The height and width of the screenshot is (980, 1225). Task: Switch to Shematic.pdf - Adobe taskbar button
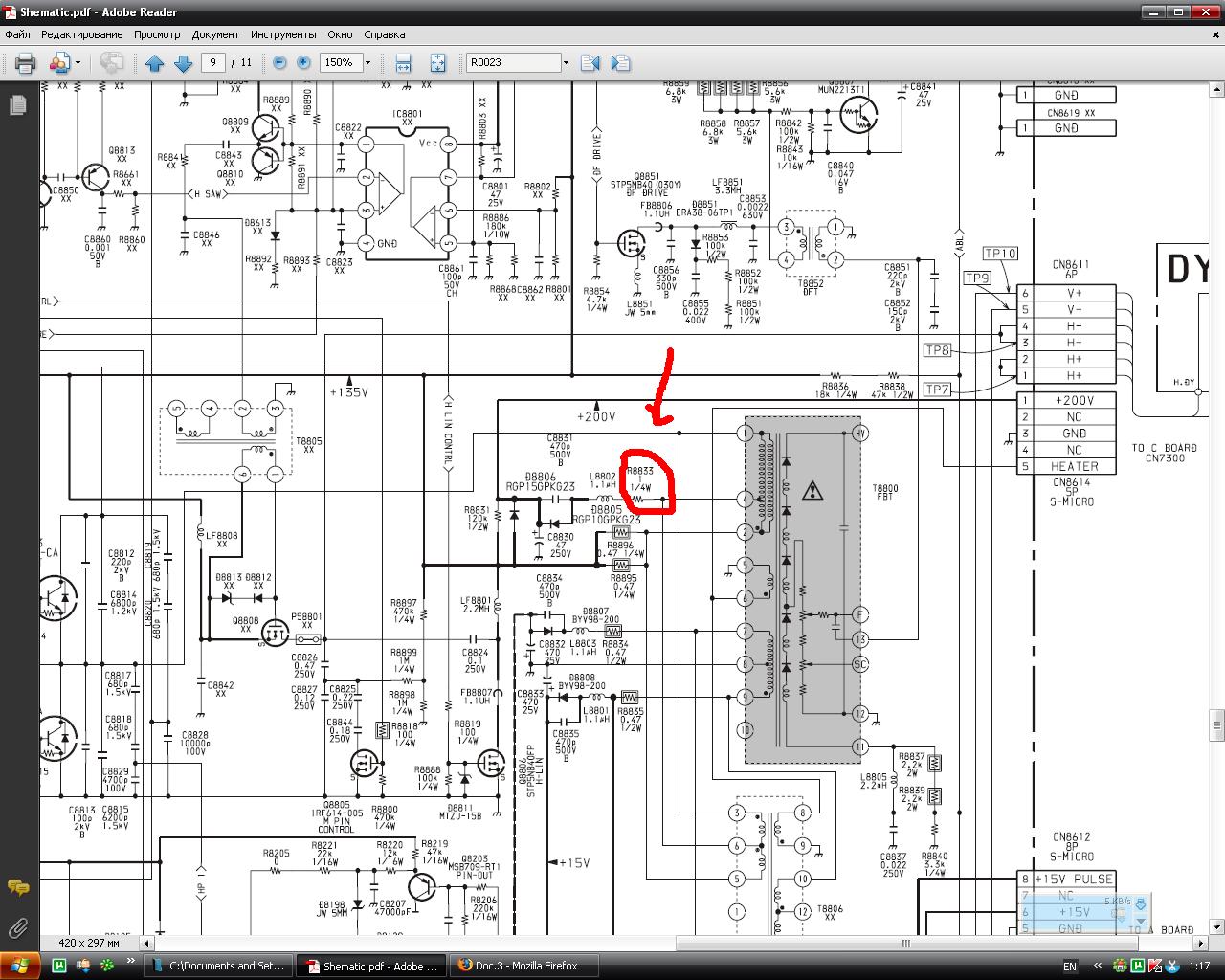(x=371, y=966)
